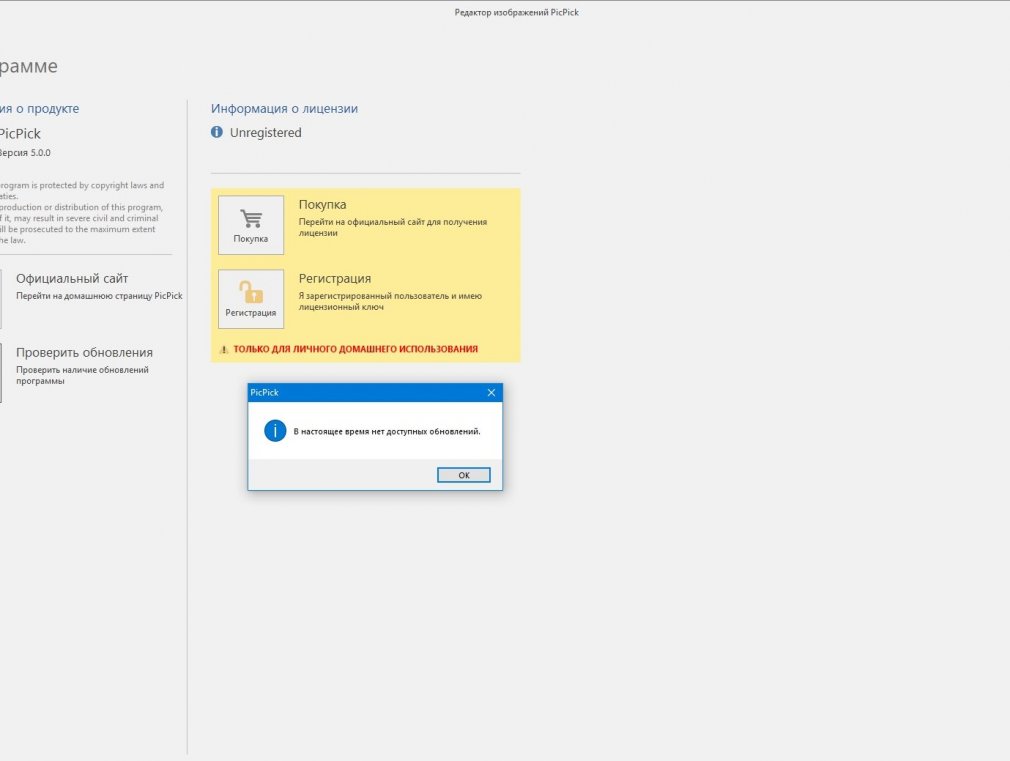Click the Проверить обновления heading
This screenshot has height=761, width=1010.
click(84, 352)
